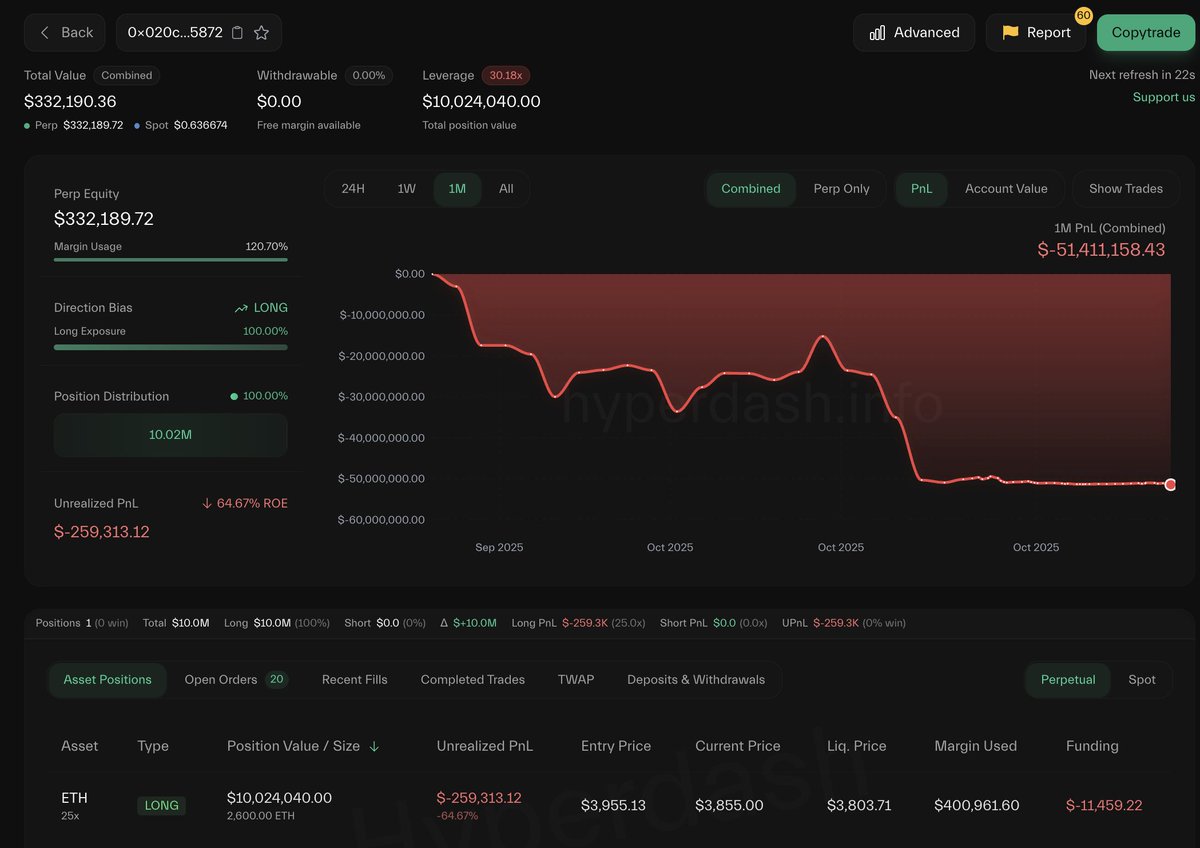Image resolution: width=1200 pixels, height=848 pixels.
Task: Copy the wallet address with clipboard icon
Action: [237, 32]
